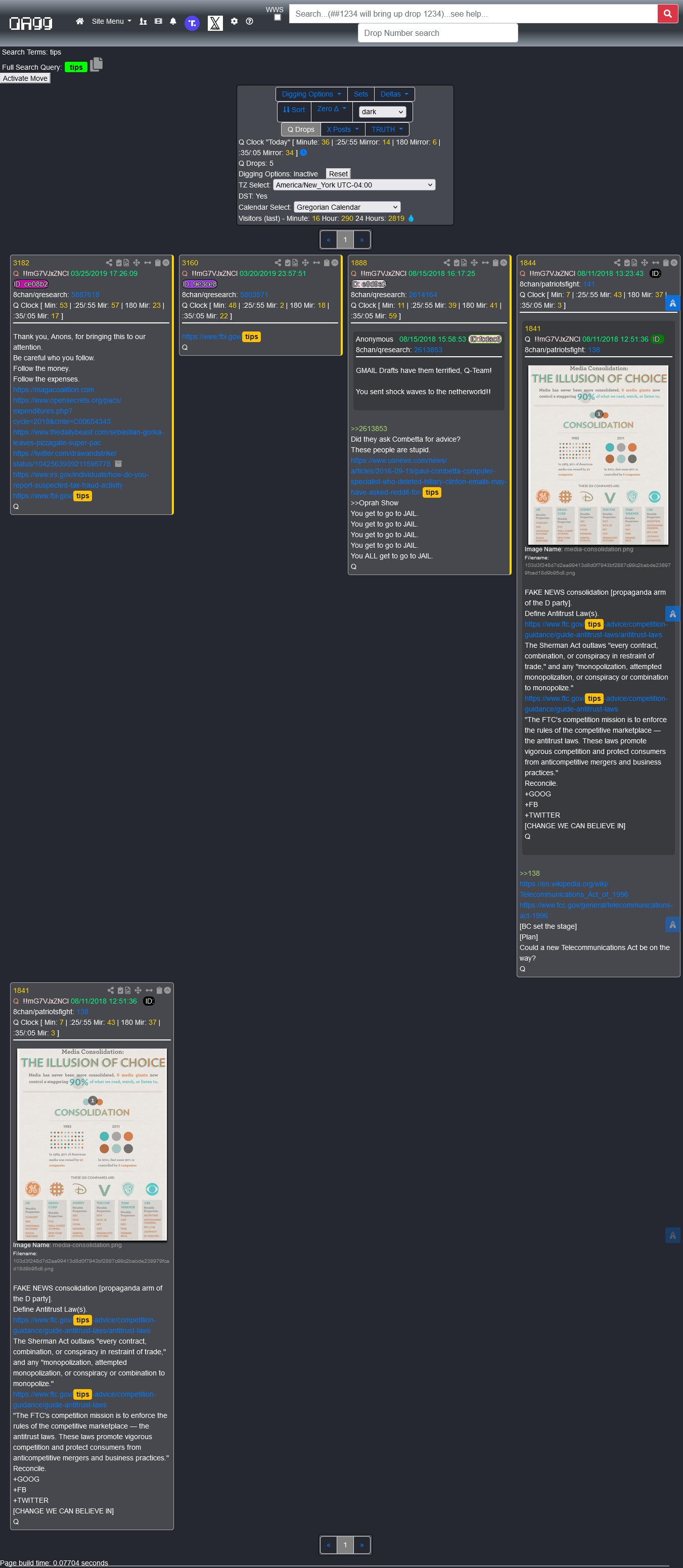
Task: Click the share icon on bottom drop 1841
Action: point(111,990)
